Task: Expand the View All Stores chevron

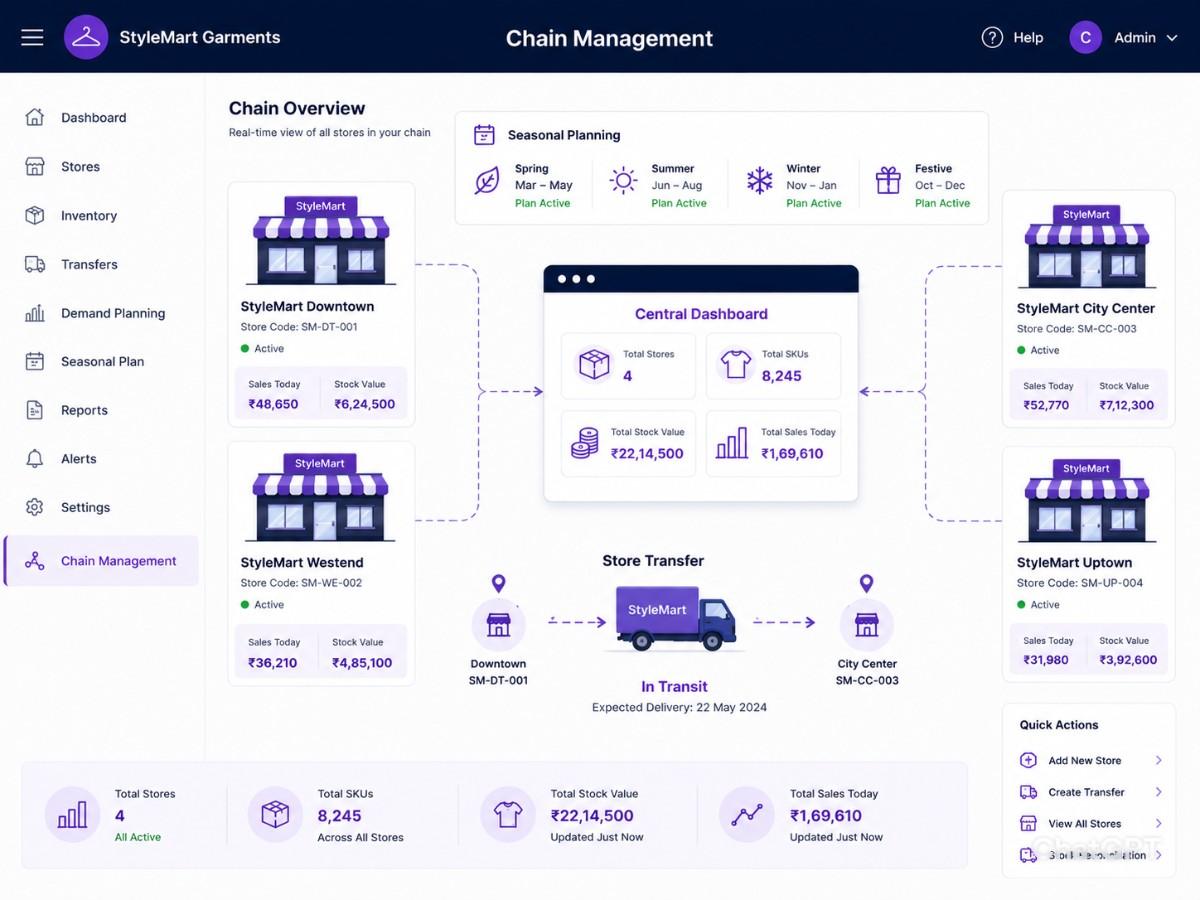Action: [1159, 824]
